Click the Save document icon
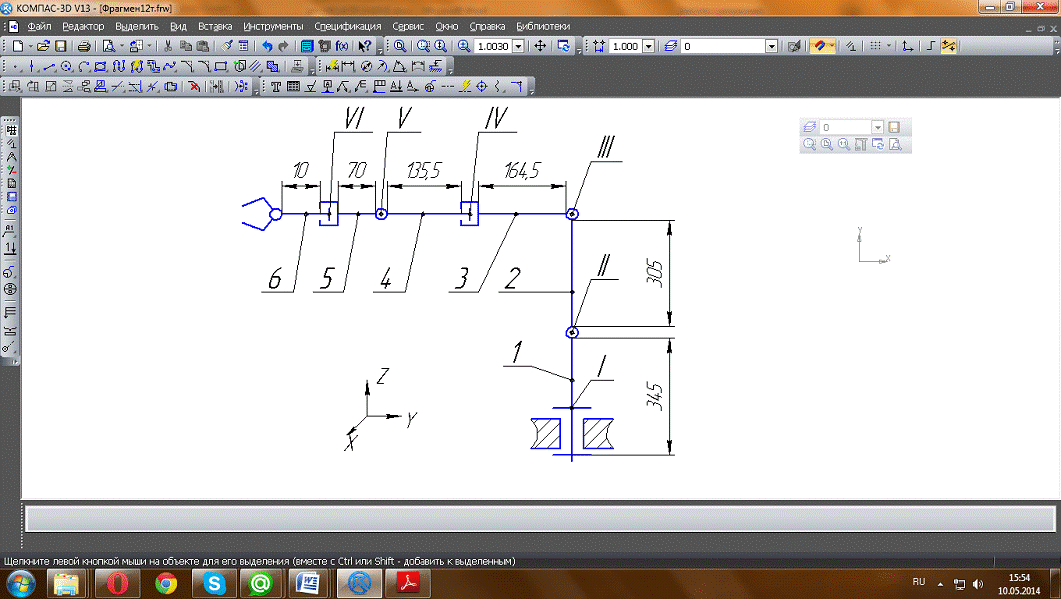Screen dimensions: 1061x599 [61, 46]
